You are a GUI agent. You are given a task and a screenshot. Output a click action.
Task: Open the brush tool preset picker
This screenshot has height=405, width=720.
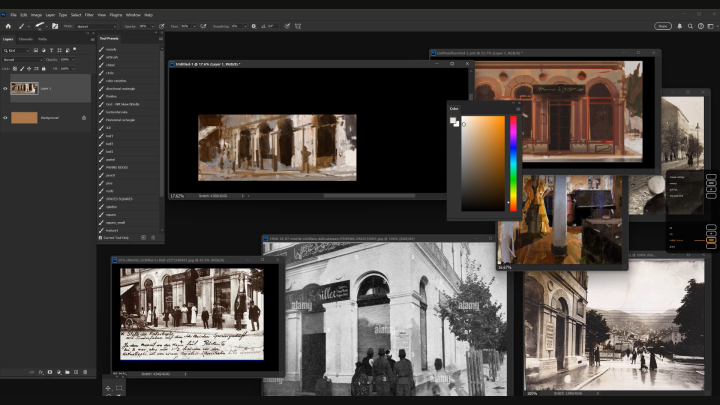click(x=22, y=26)
